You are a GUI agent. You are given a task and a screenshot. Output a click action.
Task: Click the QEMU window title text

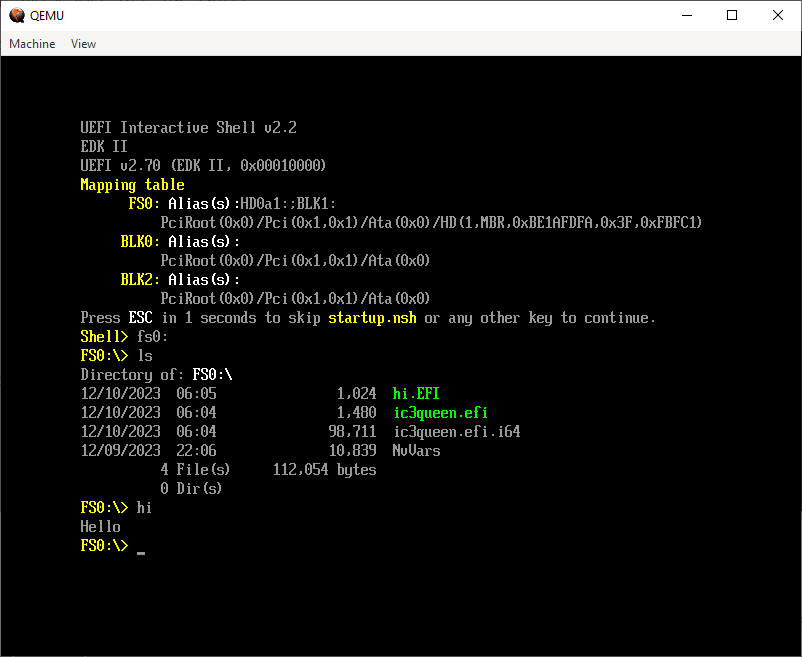(47, 15)
